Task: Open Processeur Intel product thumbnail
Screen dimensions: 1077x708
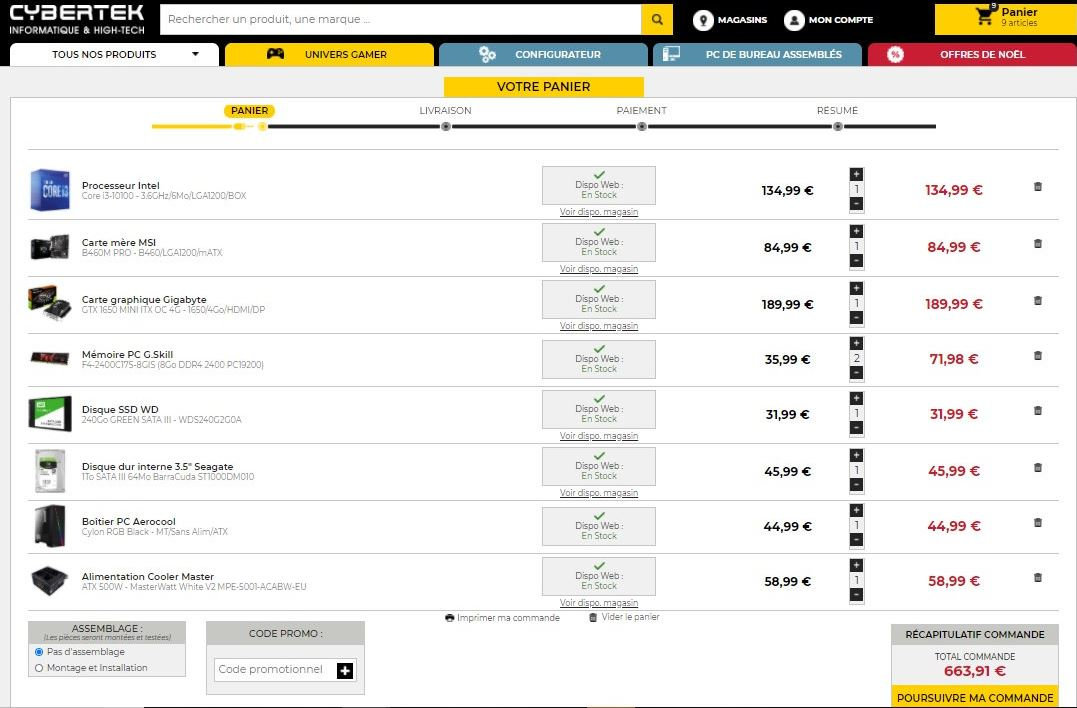Action: tap(50, 190)
